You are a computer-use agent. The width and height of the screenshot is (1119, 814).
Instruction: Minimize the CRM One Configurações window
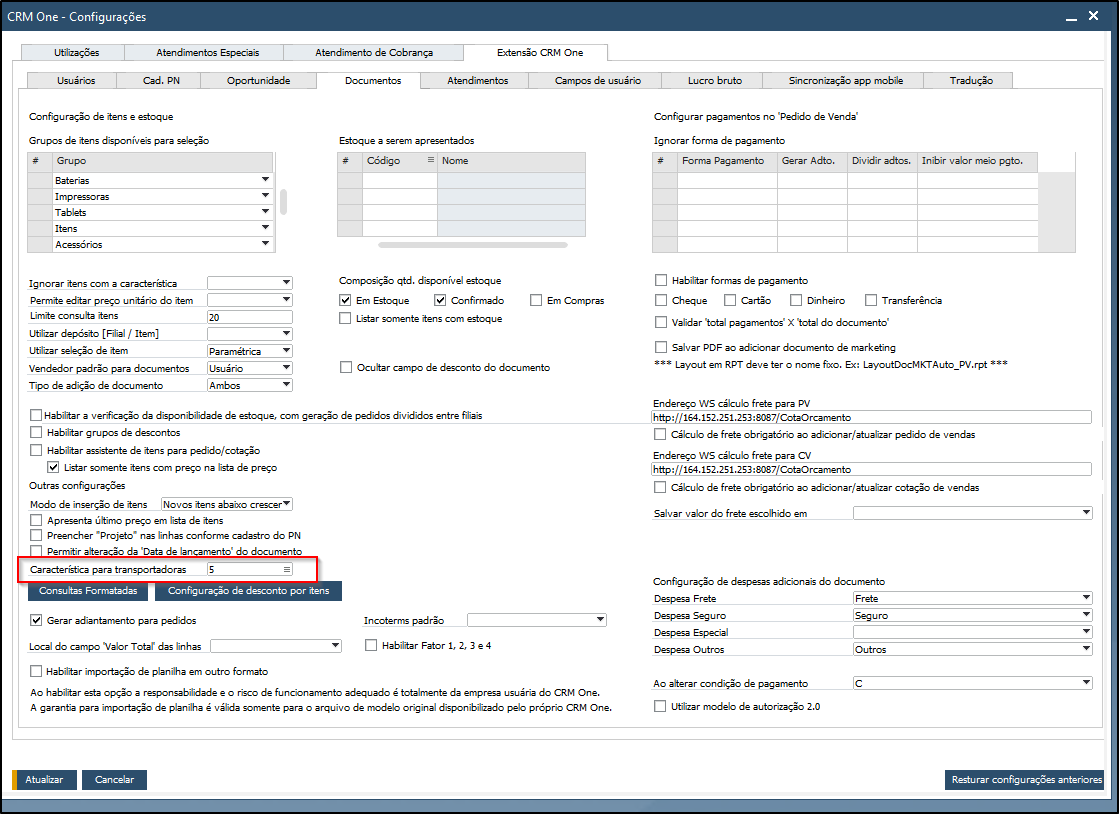coord(1071,16)
